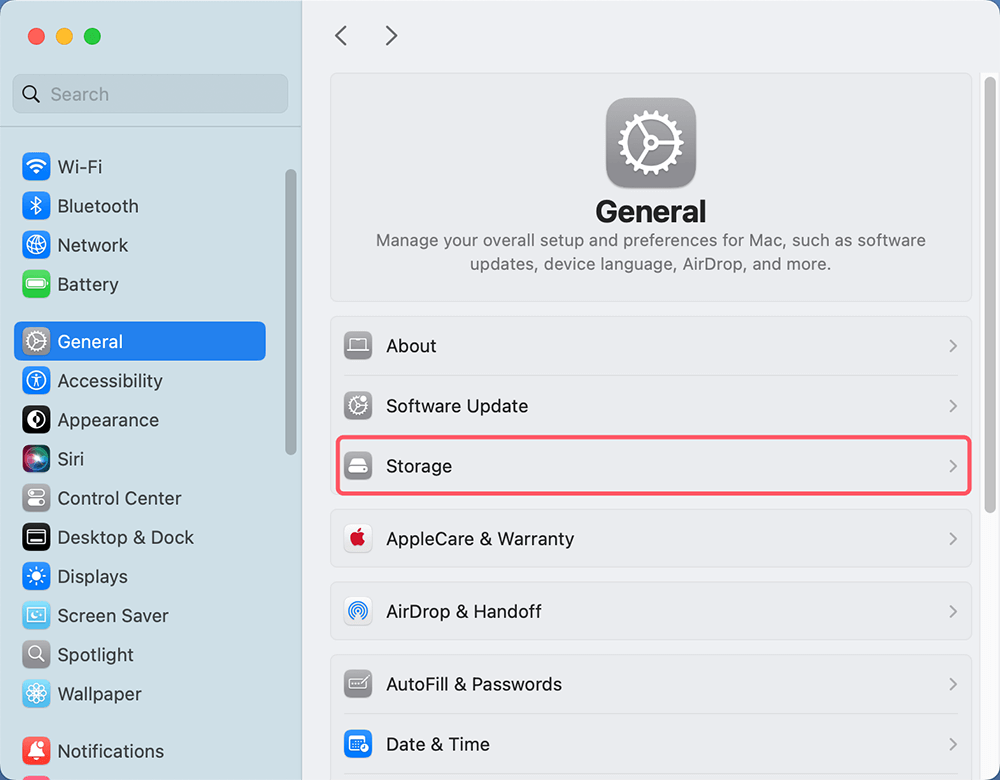Click the Notifications bell icon
This screenshot has width=1000, height=780.
coord(34,751)
